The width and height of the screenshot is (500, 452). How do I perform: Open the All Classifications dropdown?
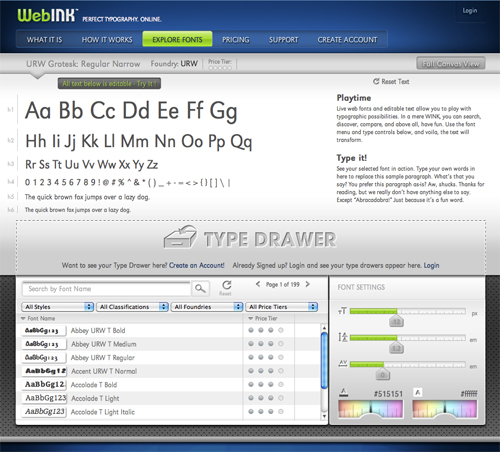[132, 307]
